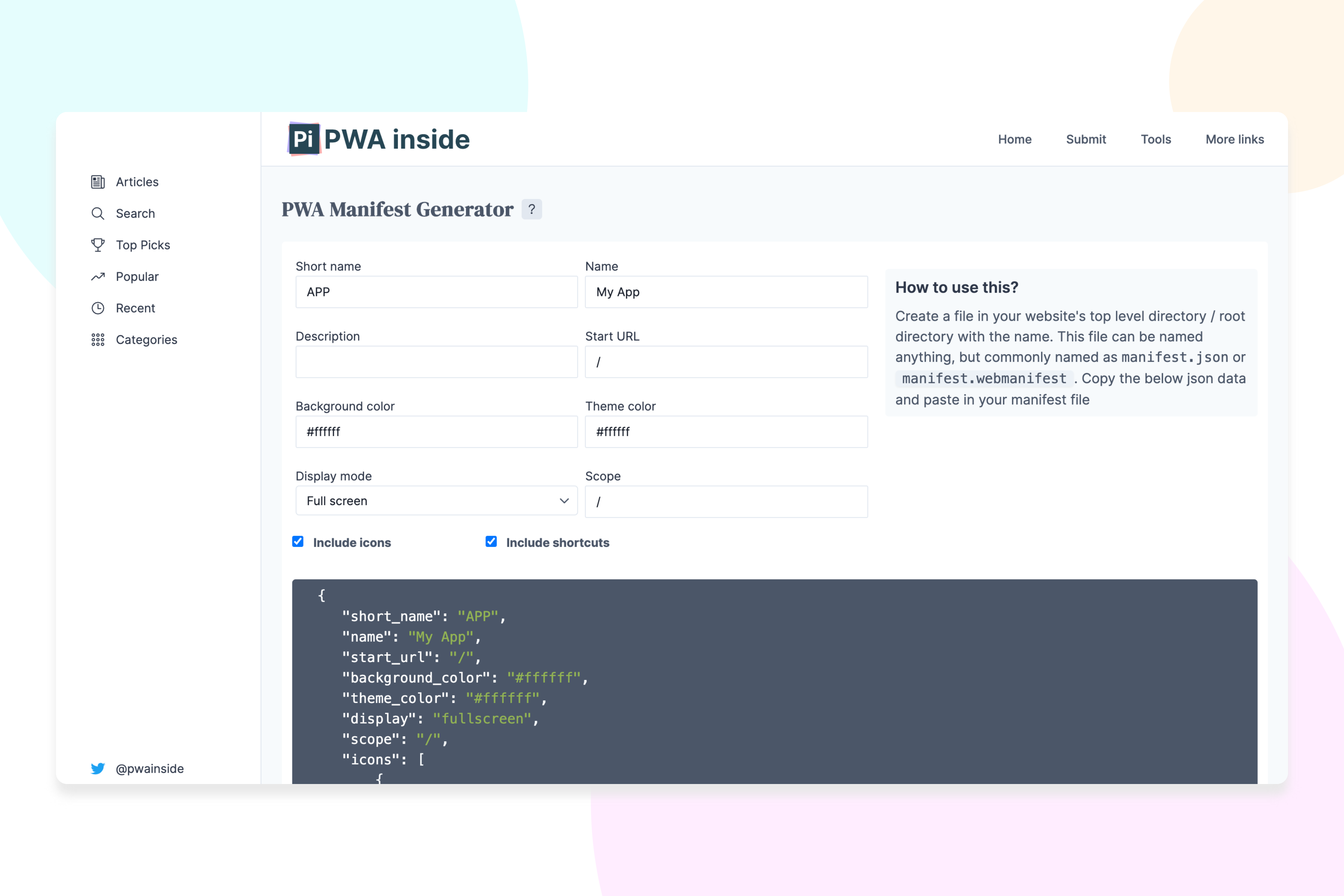
Task: Click into the Short name field
Action: 436,292
